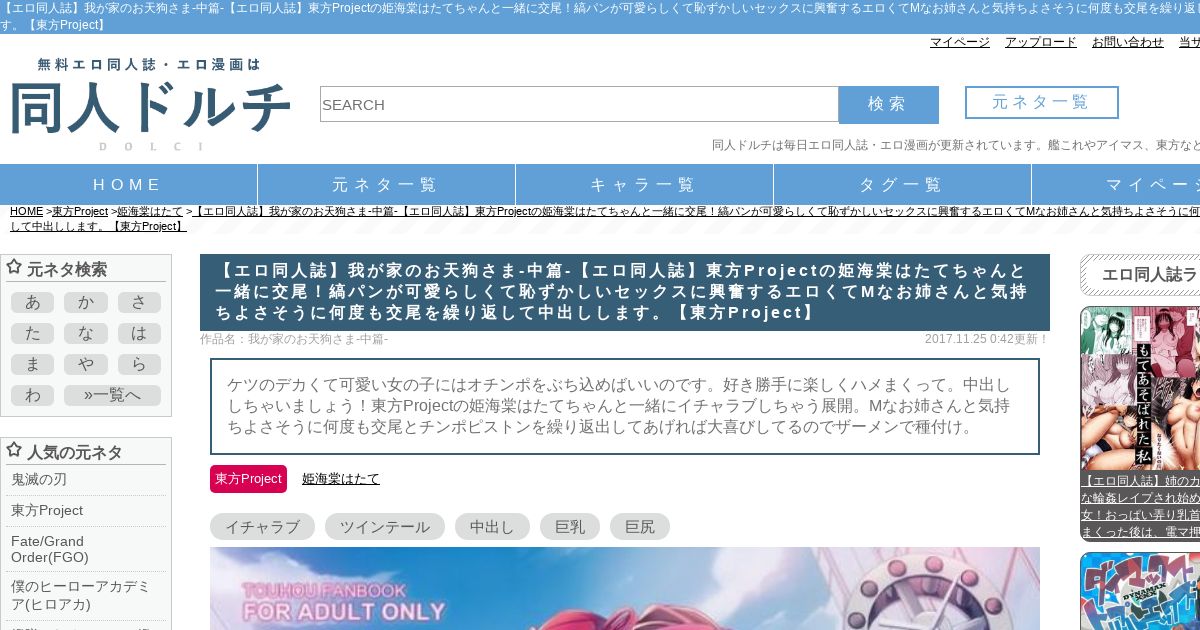Screen dimensions: 1200x630
Task: Click the 姫海棠はたて character link under description
Action: (x=341, y=479)
